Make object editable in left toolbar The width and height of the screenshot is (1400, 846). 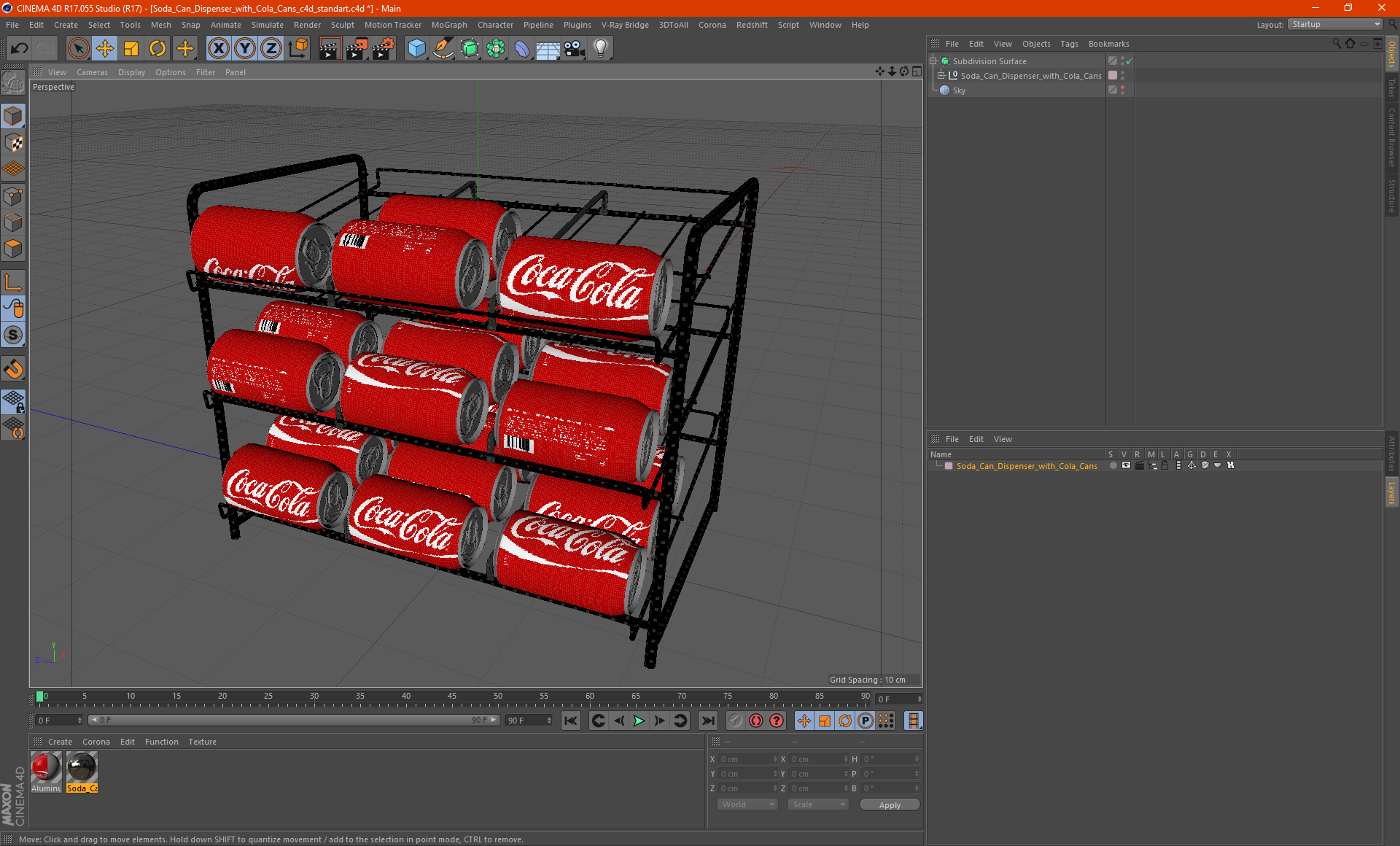(x=13, y=83)
